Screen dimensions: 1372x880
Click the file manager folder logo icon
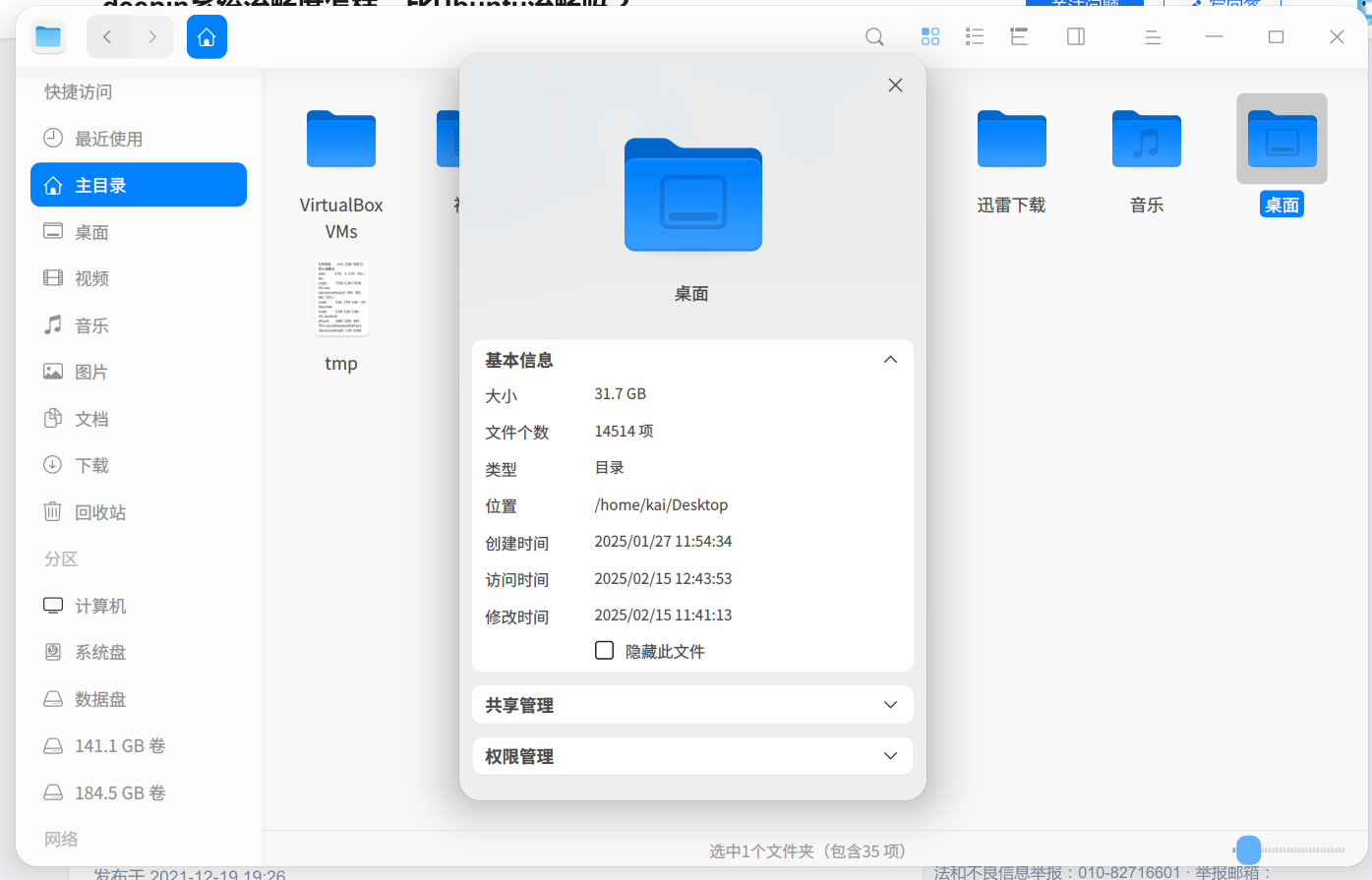[x=48, y=37]
